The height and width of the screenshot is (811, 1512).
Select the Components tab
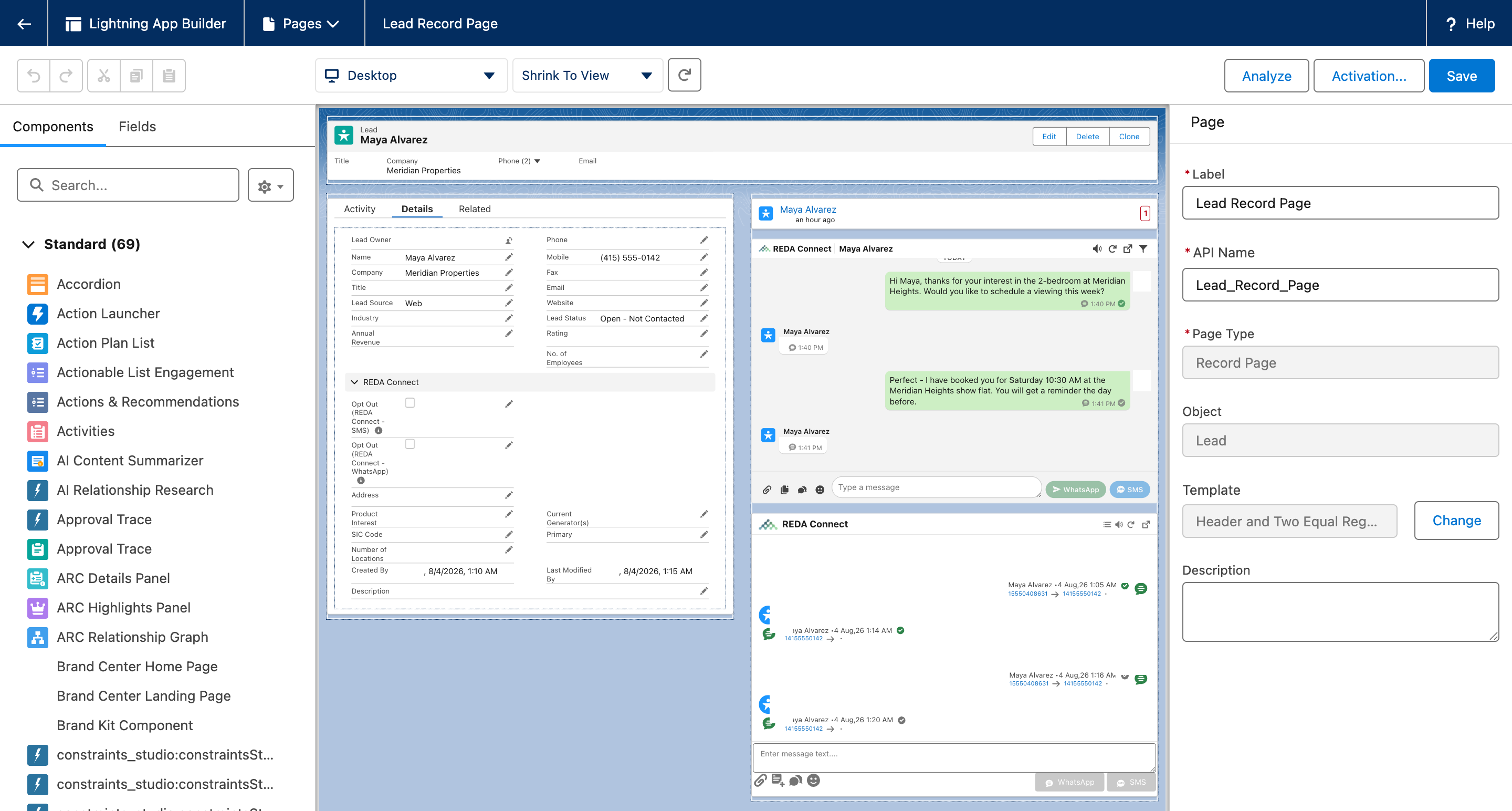53,126
